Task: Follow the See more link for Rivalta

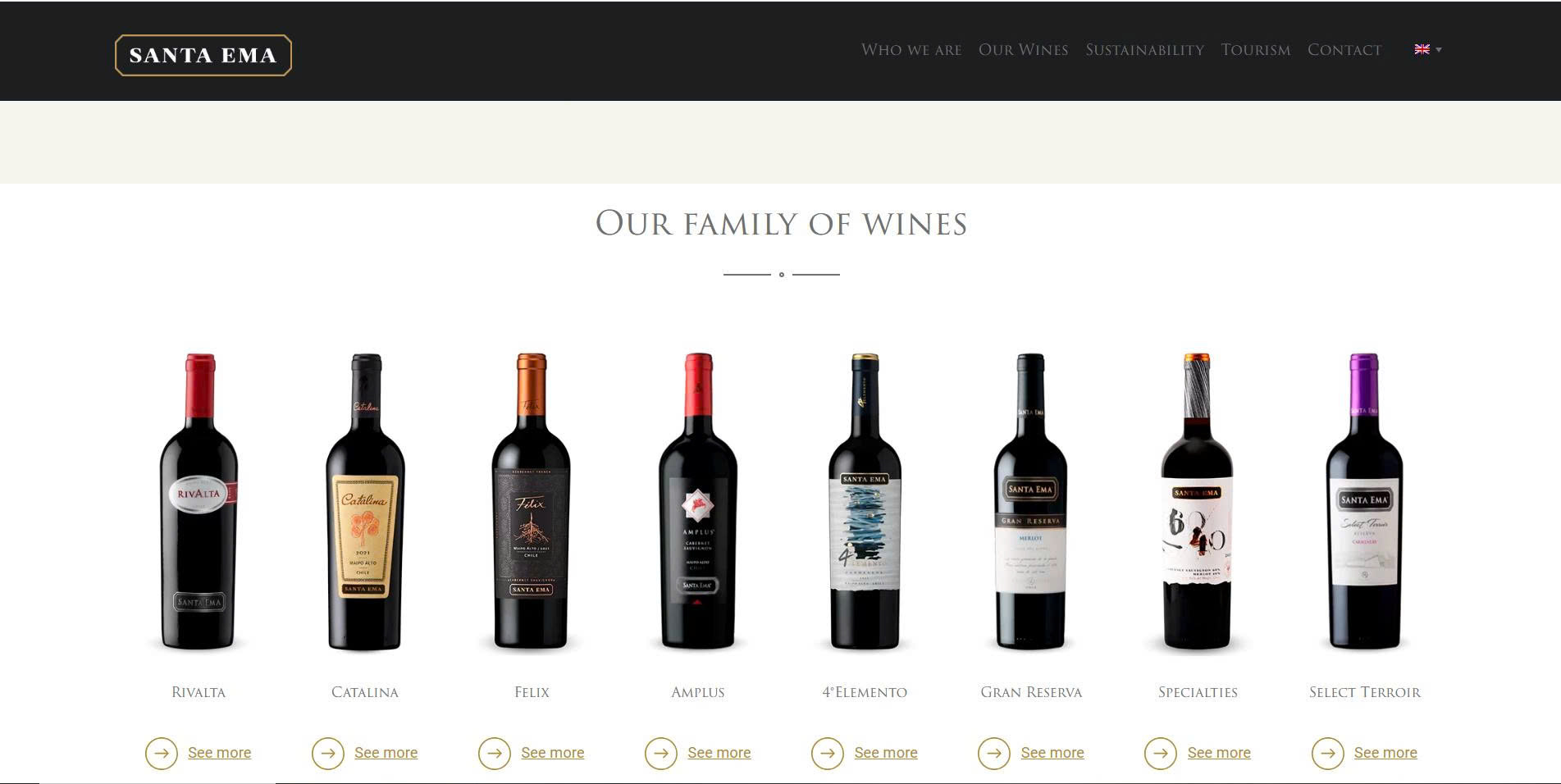Action: coord(219,753)
